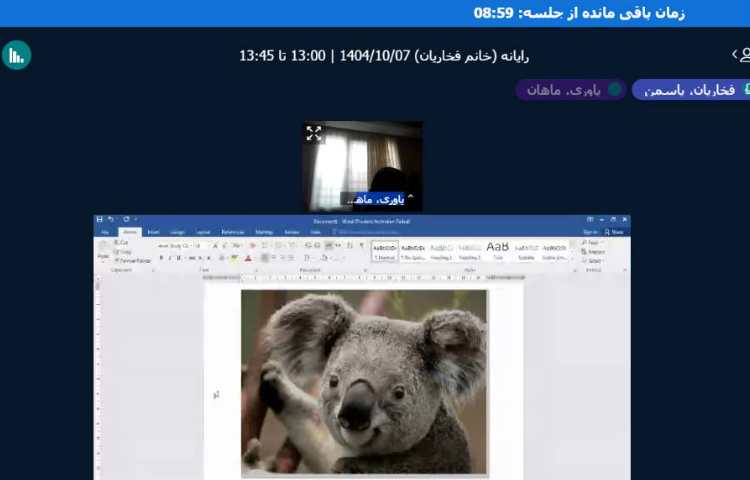Open the Customize Quick Access Toolbar arrow

[136, 219]
